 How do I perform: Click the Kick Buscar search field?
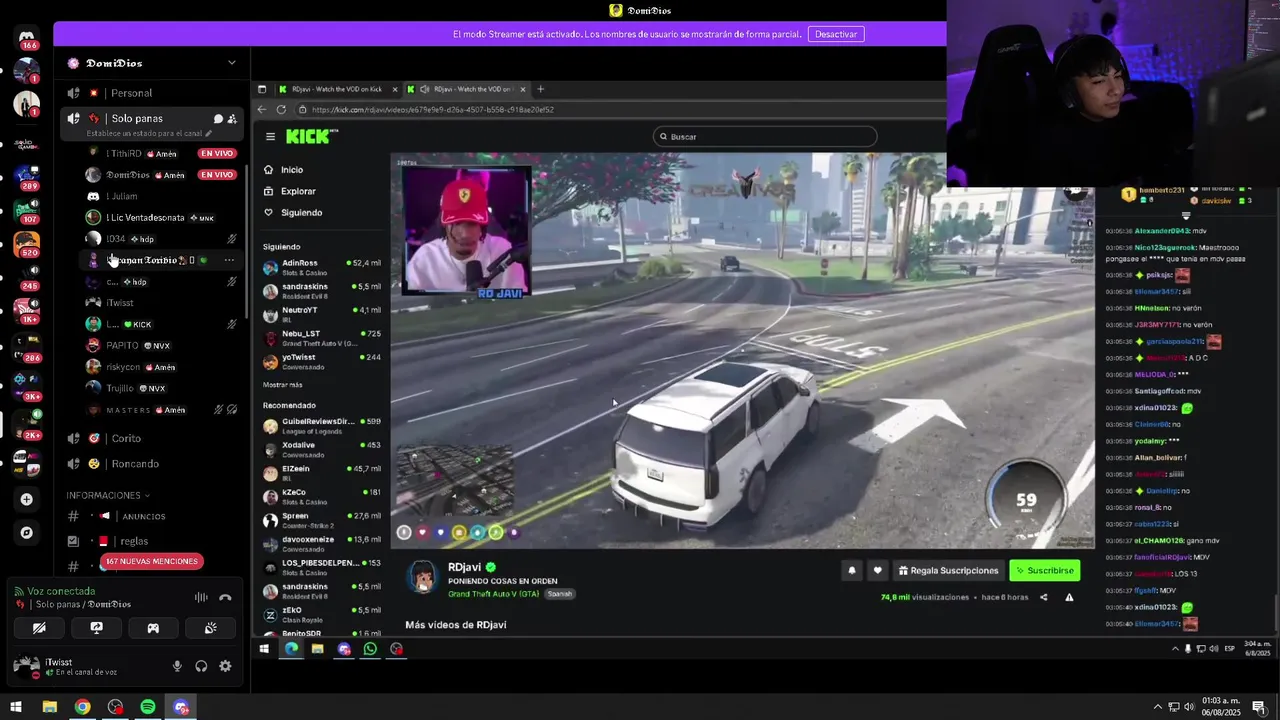click(765, 136)
